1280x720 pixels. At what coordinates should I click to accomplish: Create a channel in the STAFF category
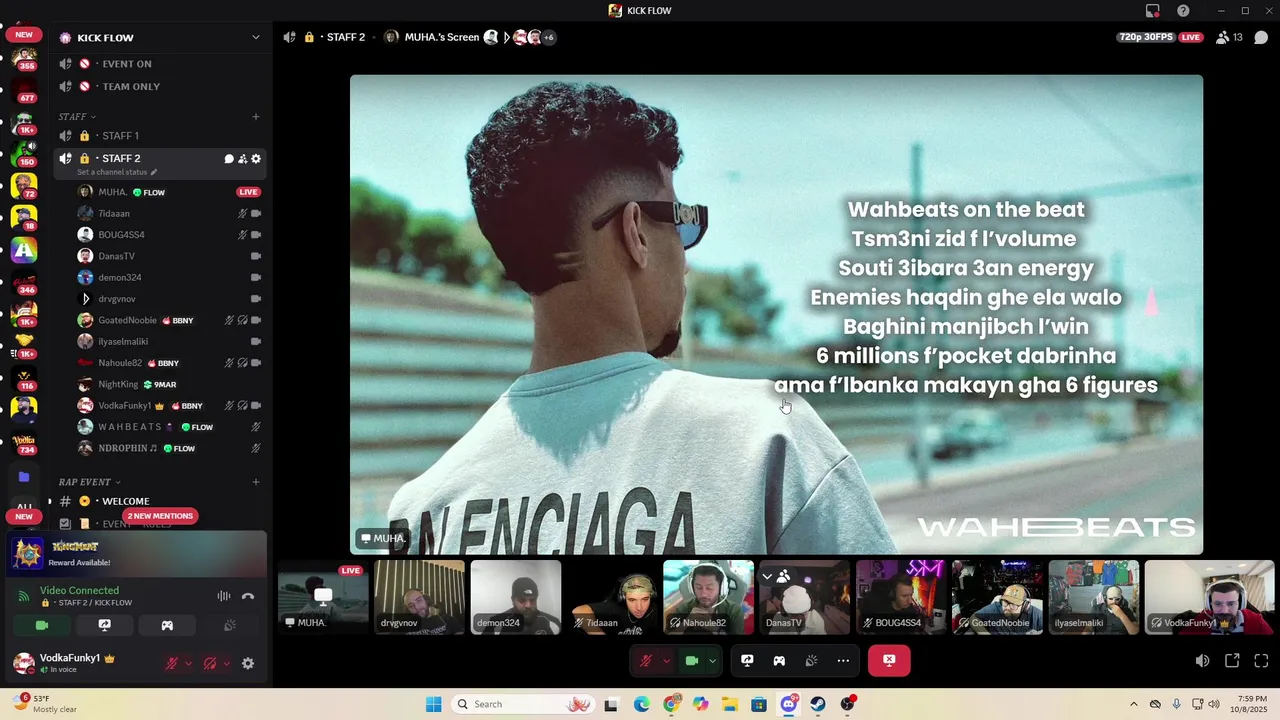pyautogui.click(x=256, y=117)
